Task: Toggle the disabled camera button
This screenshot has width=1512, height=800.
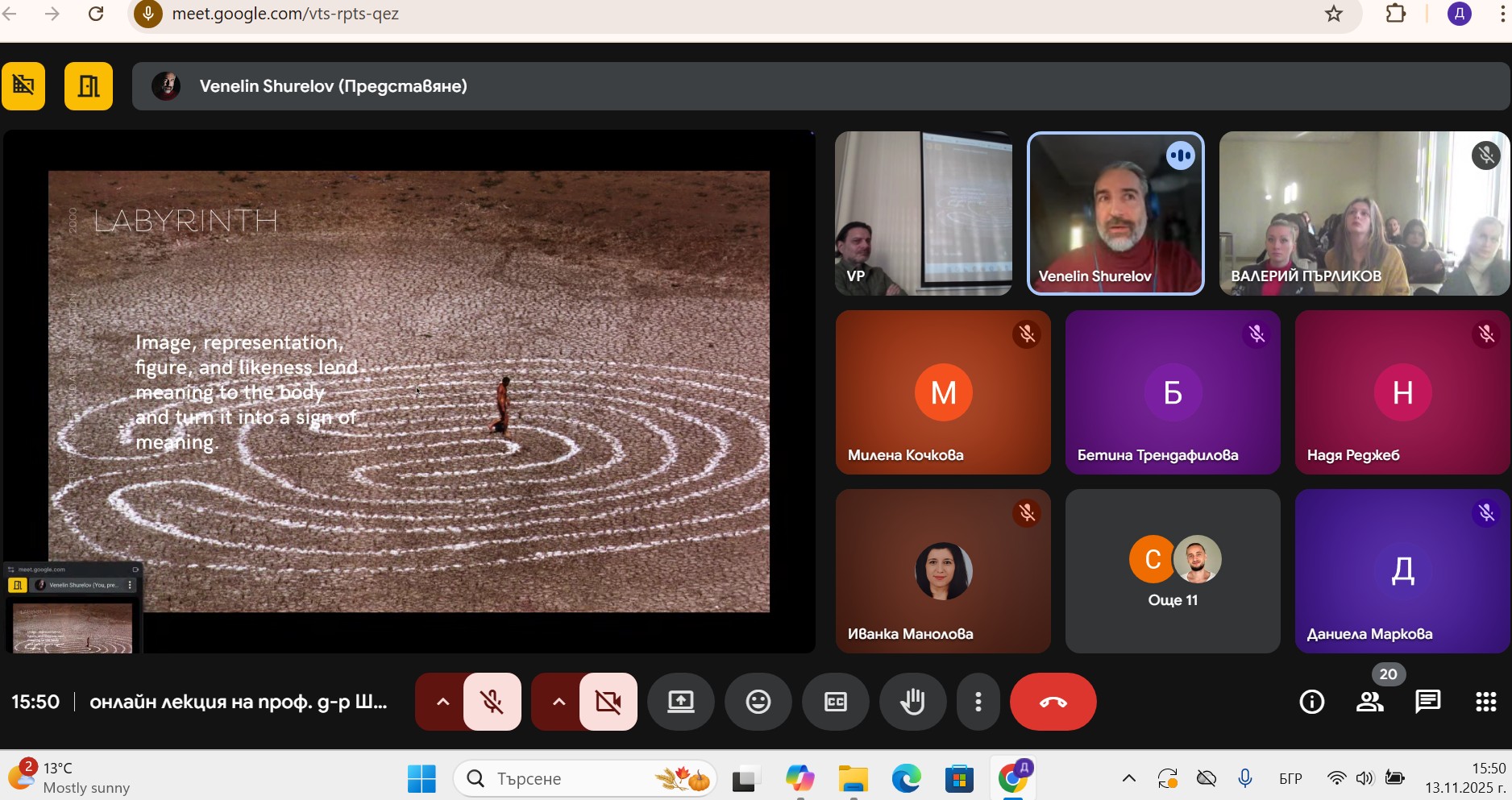Action: coord(608,702)
